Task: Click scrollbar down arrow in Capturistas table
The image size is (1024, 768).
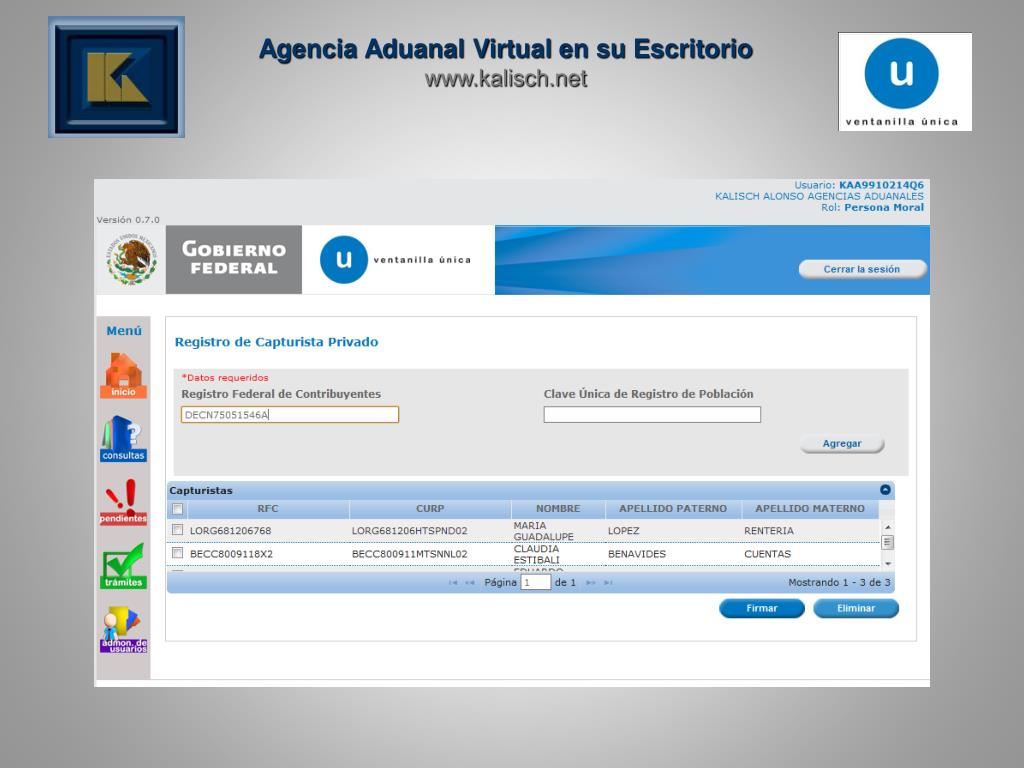Action: pyautogui.click(x=888, y=563)
